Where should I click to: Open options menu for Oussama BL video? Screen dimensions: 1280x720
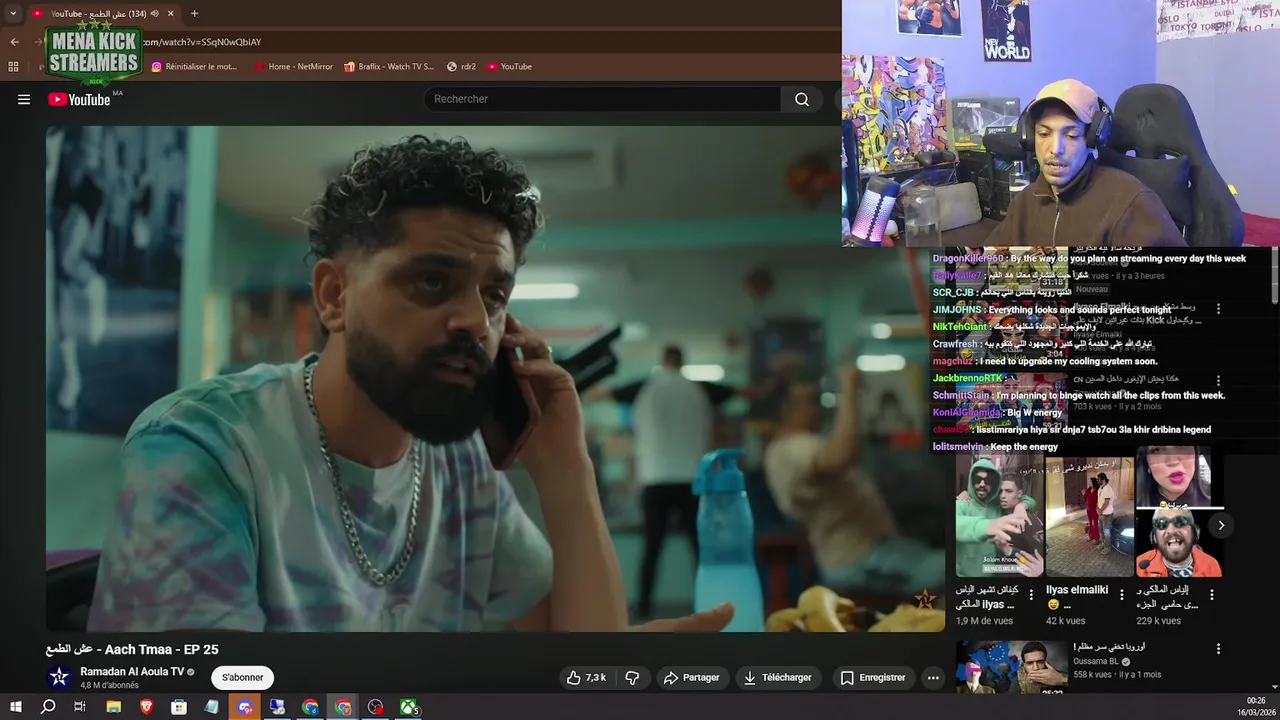point(1218,649)
